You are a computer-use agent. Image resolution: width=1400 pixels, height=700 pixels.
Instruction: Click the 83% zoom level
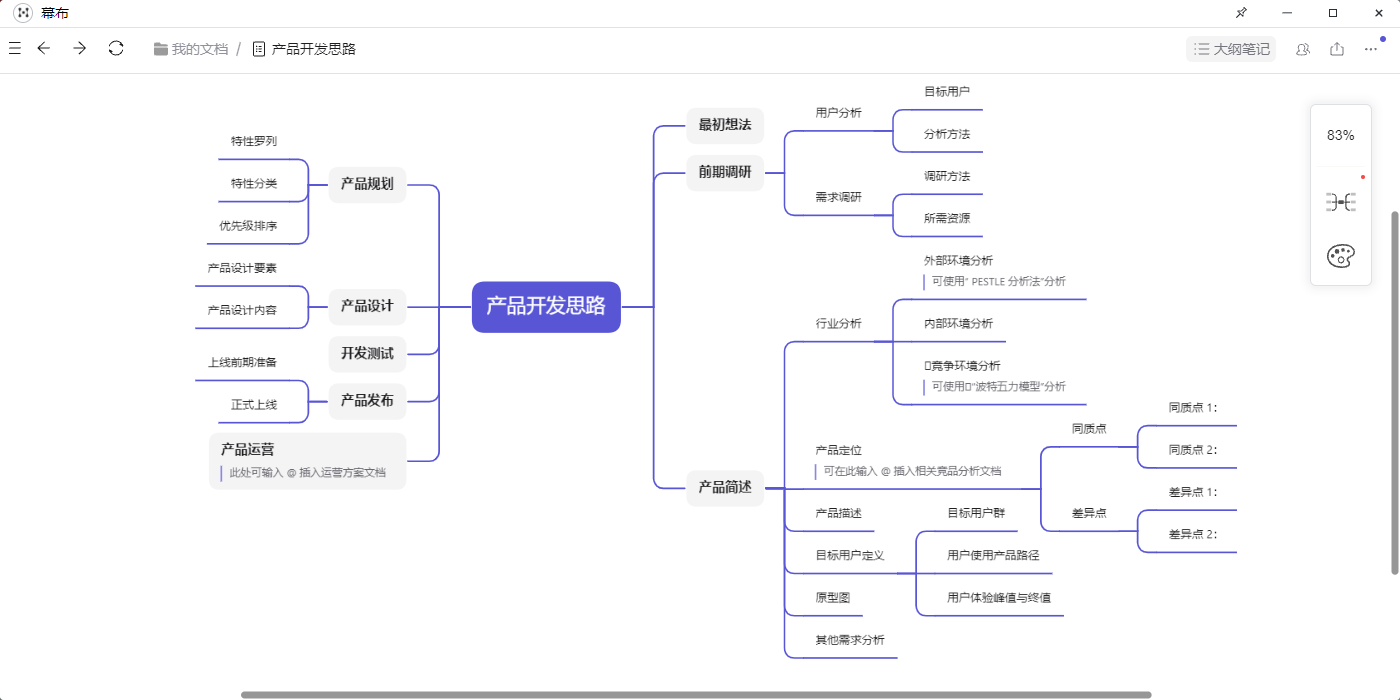pyautogui.click(x=1340, y=135)
